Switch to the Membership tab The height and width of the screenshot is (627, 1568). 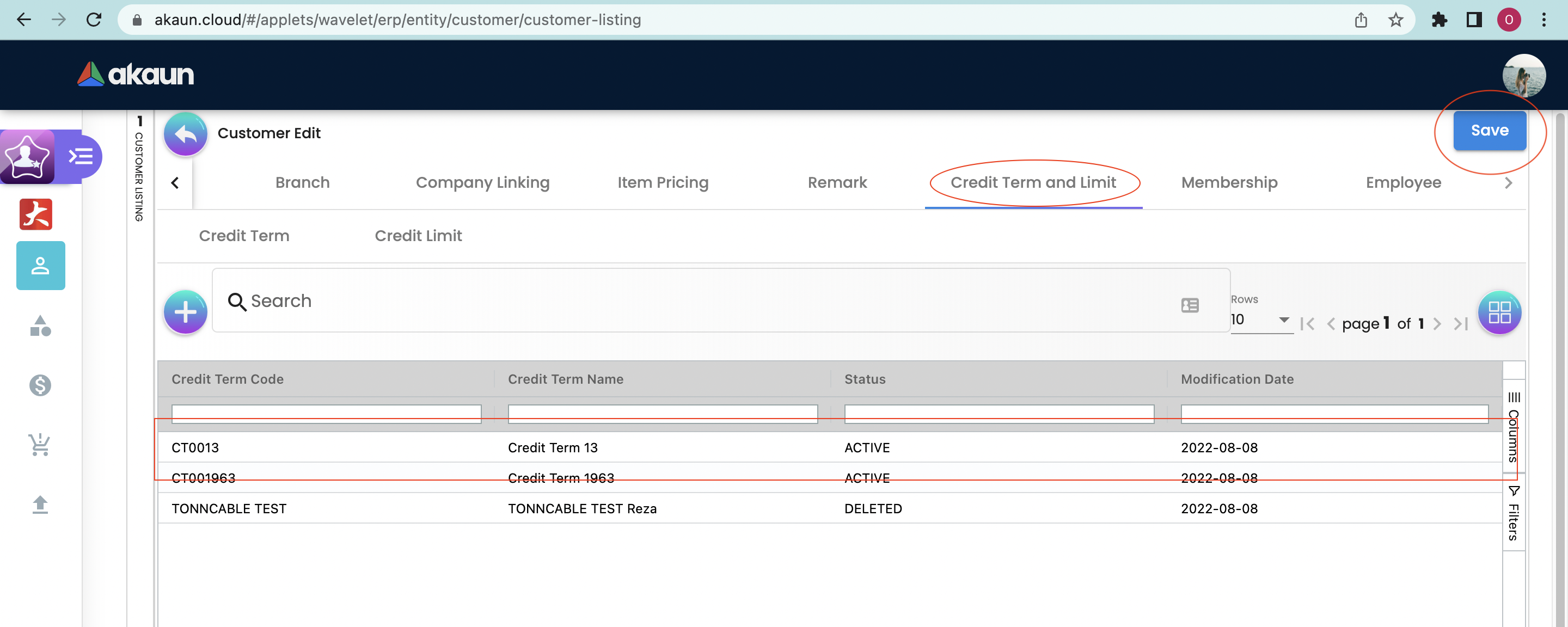click(x=1229, y=183)
